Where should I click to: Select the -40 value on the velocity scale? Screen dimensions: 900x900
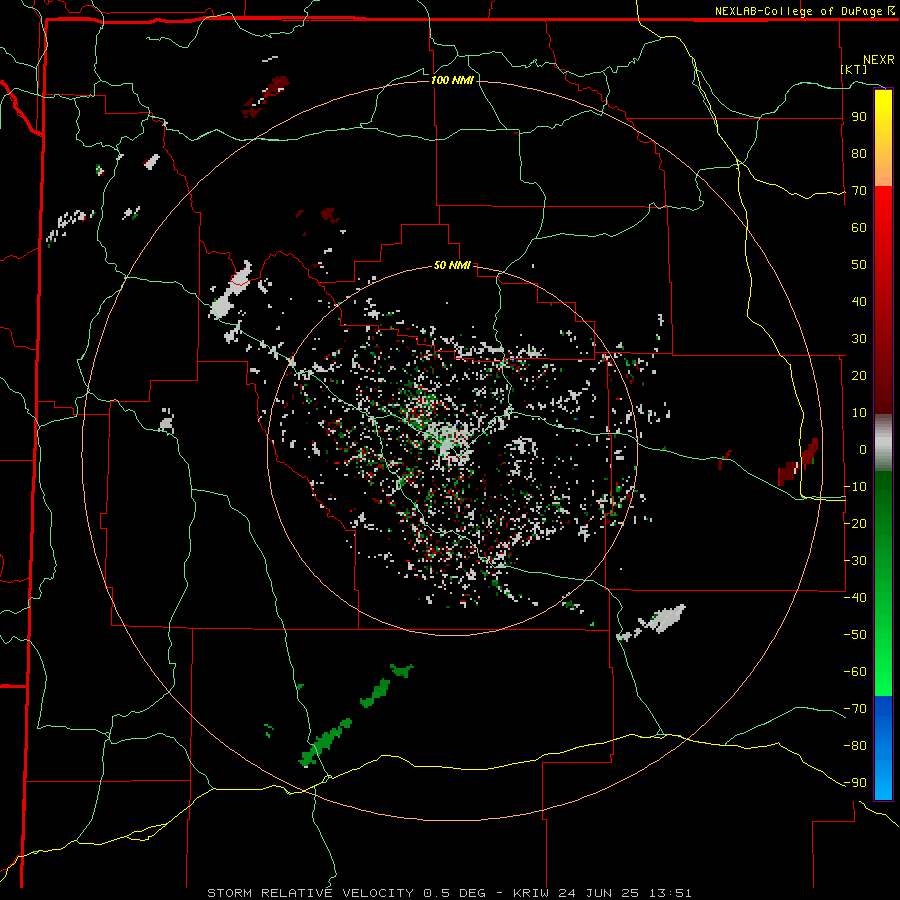pyautogui.click(x=855, y=598)
